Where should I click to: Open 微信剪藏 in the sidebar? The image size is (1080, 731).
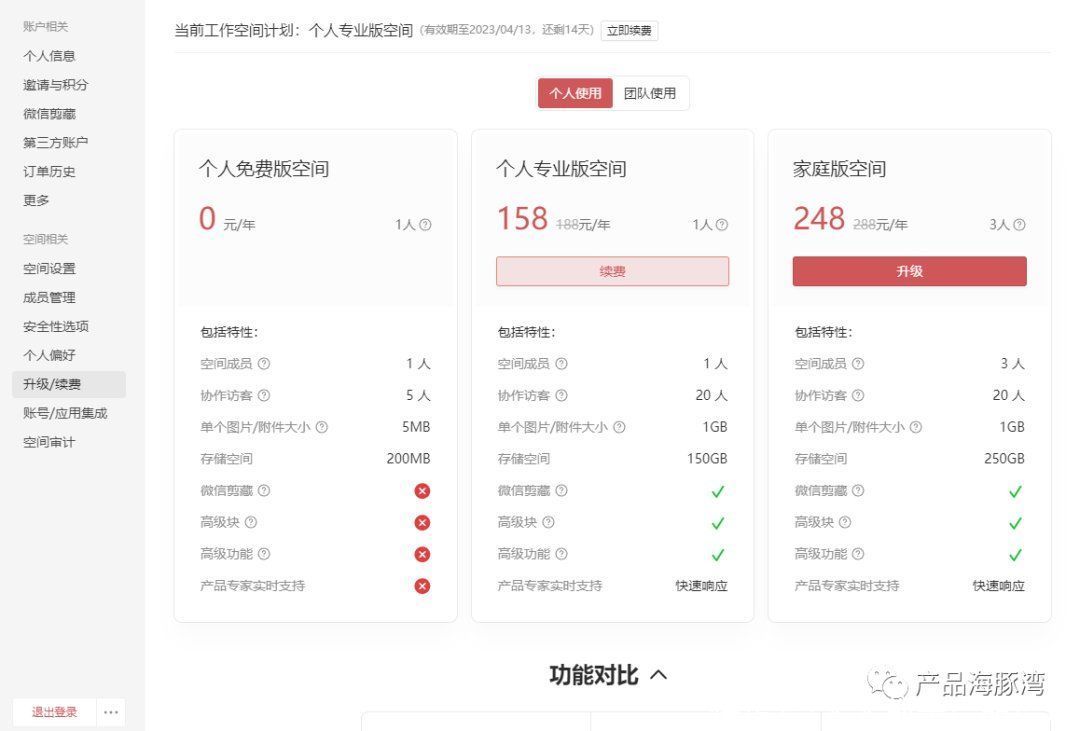49,114
